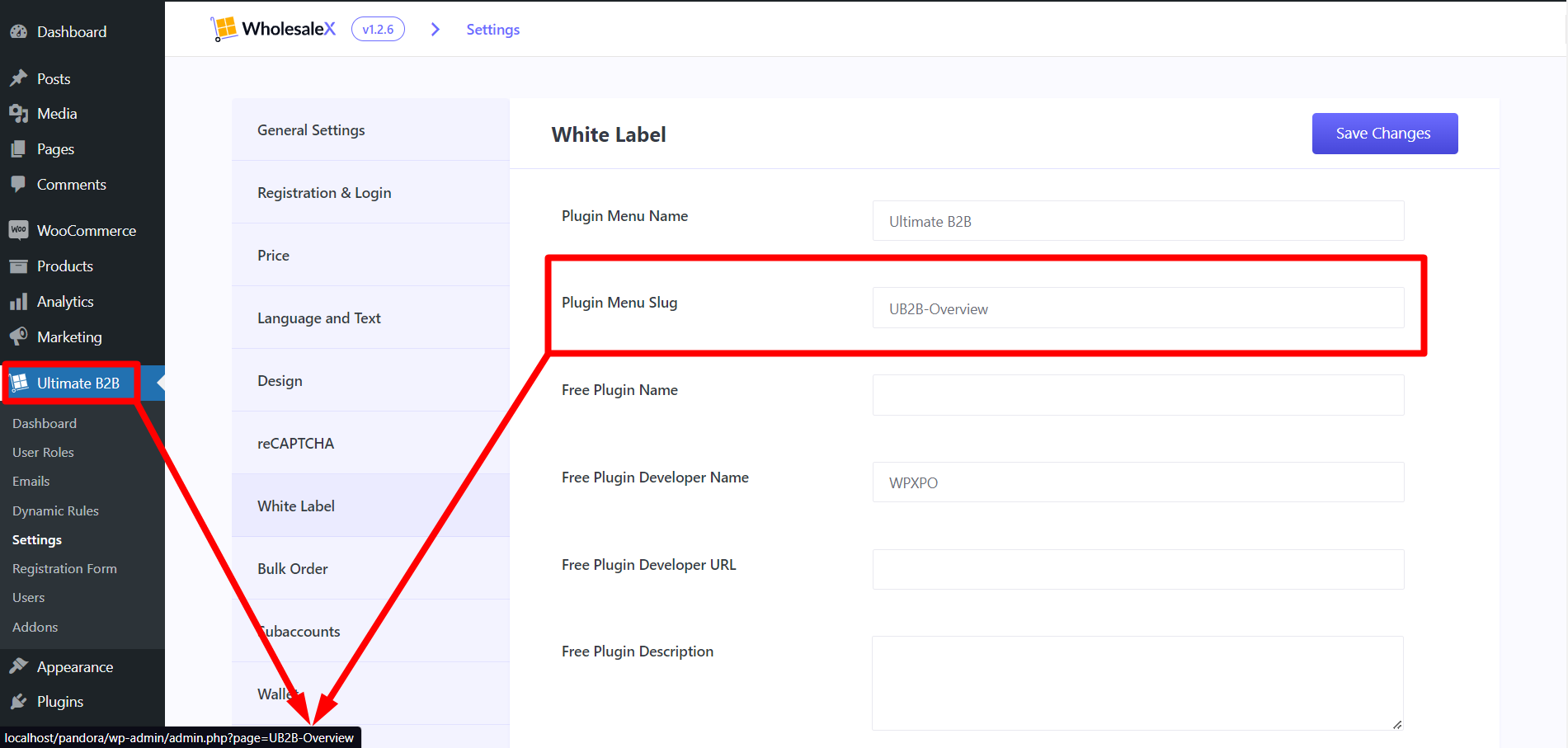Screen dimensions: 1568x748
Task: Focus the Plugin Menu Name field
Action: click(x=1138, y=221)
